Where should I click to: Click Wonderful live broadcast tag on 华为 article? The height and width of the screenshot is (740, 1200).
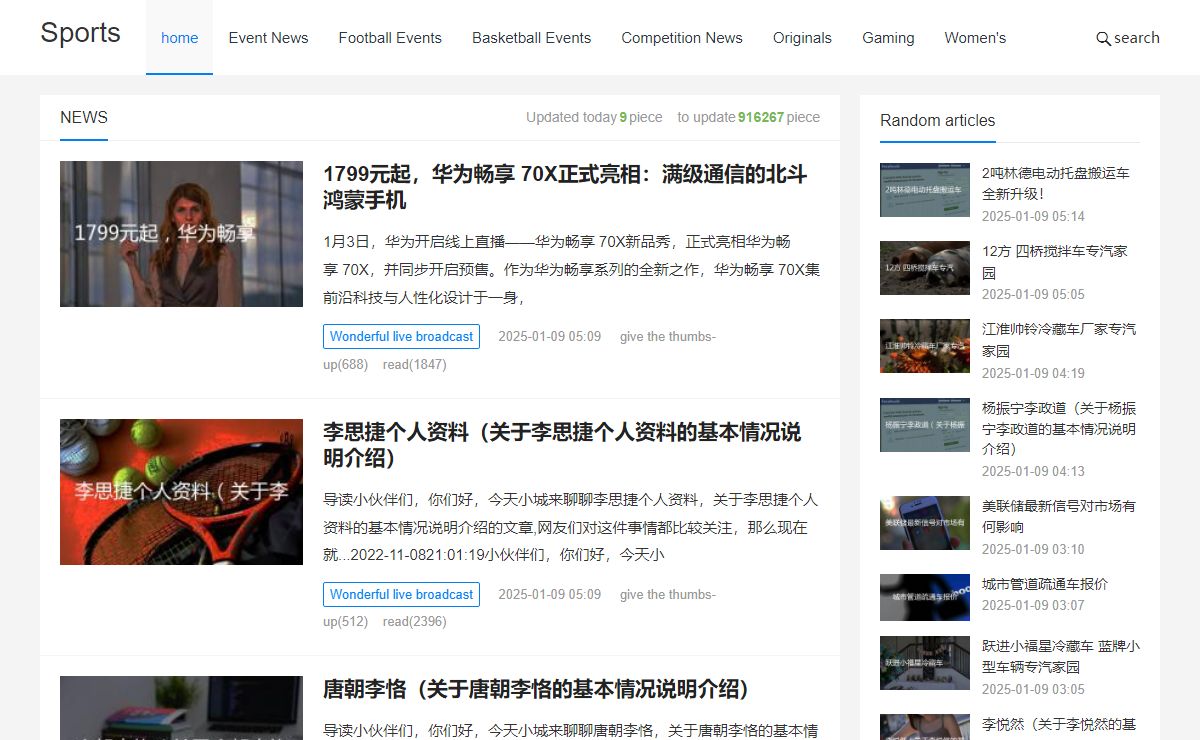(401, 337)
